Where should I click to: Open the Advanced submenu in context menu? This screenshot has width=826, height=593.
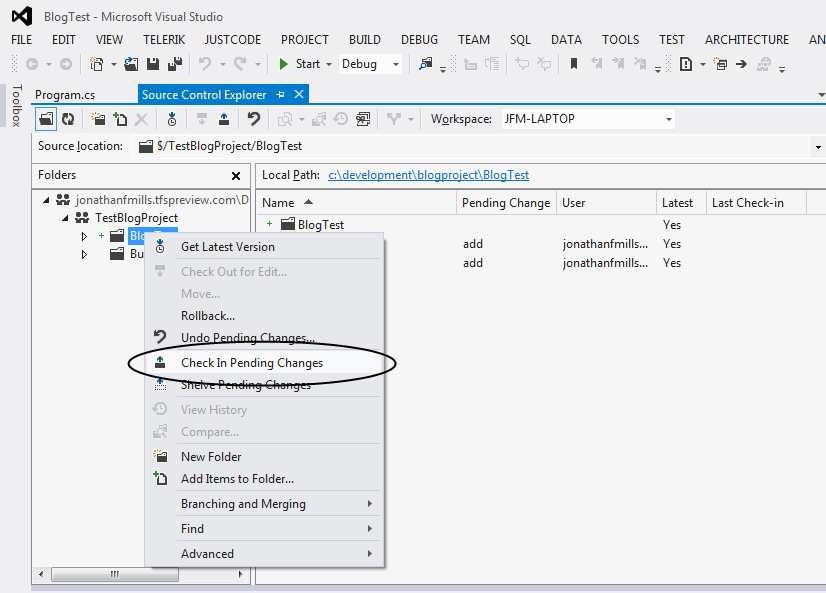266,554
